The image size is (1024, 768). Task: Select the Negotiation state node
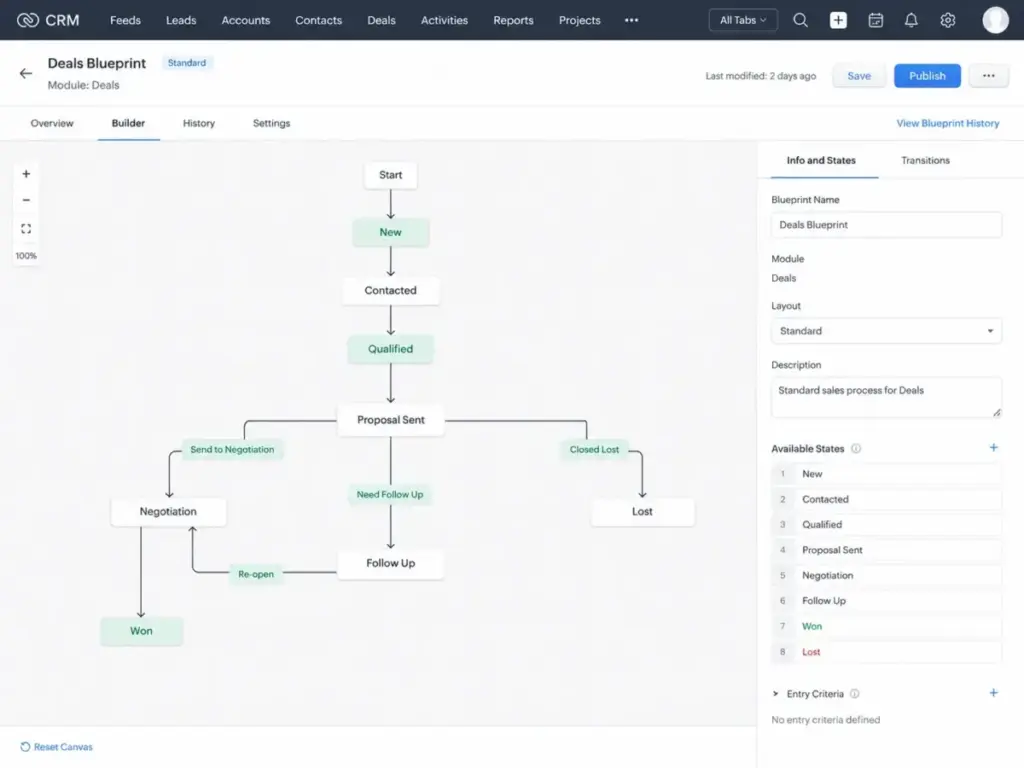[168, 511]
